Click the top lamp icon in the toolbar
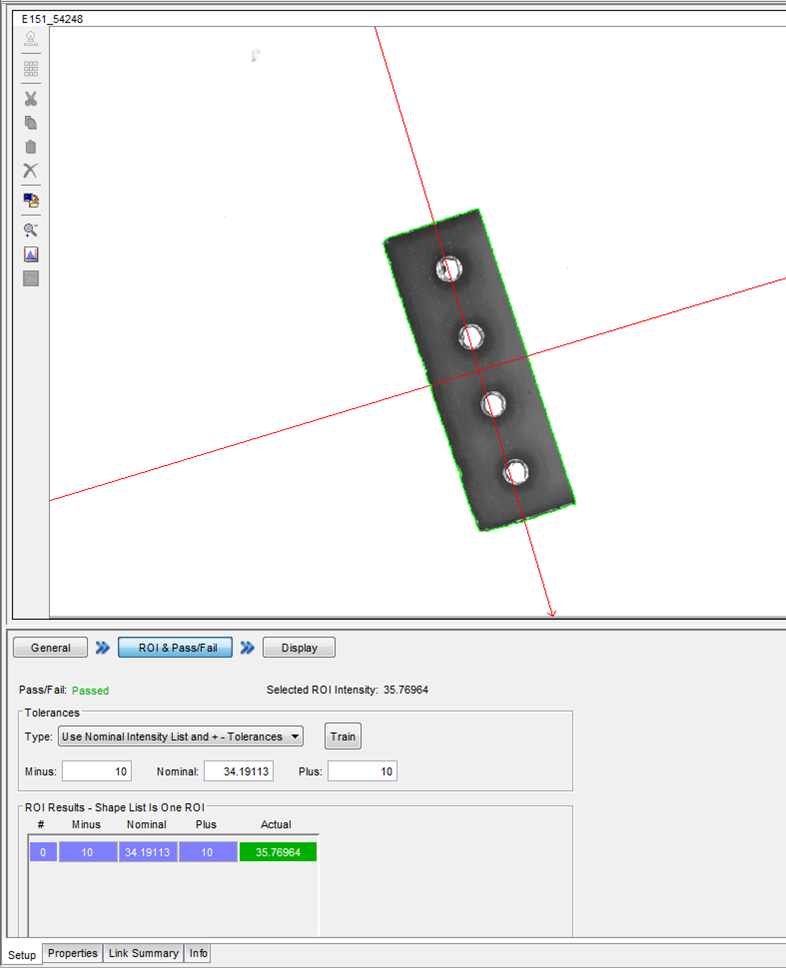 tap(31, 39)
